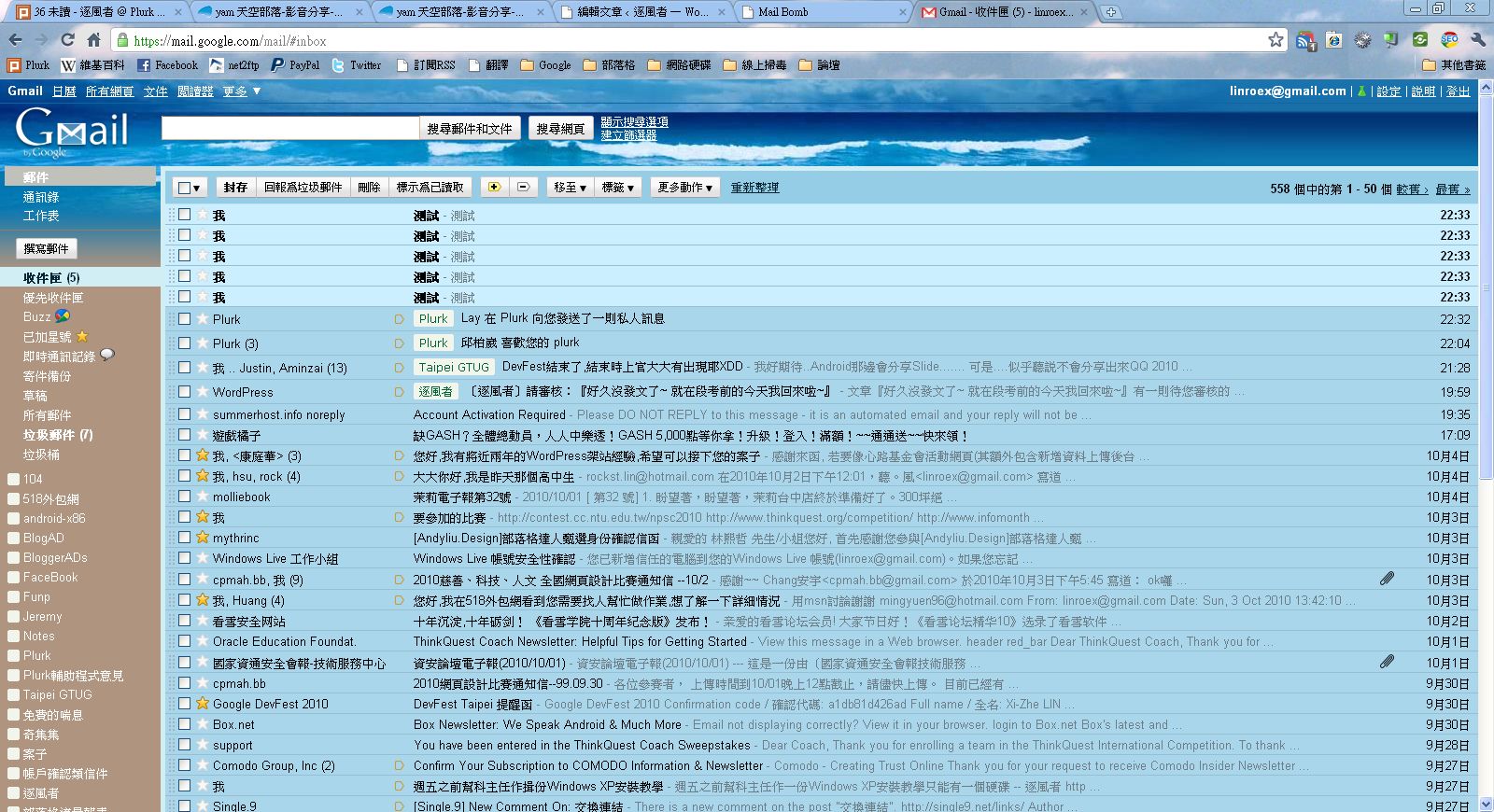Mark as important with the yellow plus button
This screenshot has height=812, width=1494.
(x=494, y=188)
